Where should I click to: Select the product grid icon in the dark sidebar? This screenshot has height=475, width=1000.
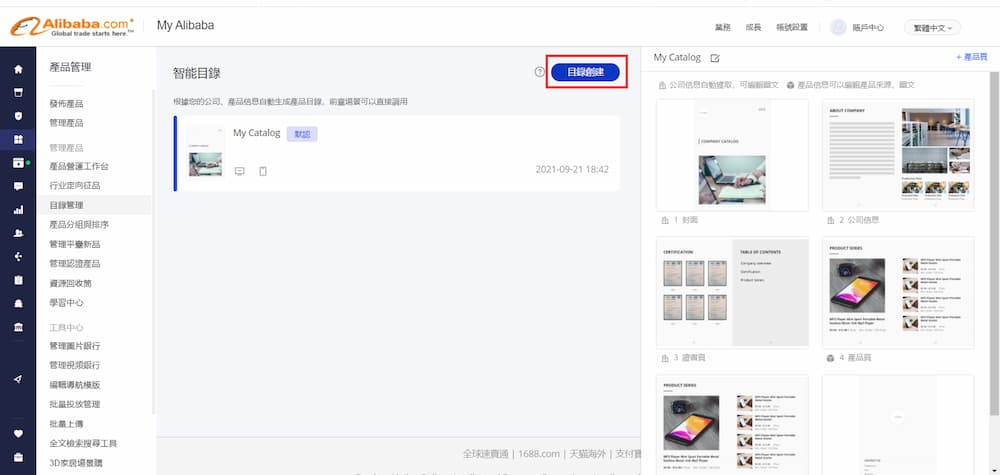click(18, 140)
